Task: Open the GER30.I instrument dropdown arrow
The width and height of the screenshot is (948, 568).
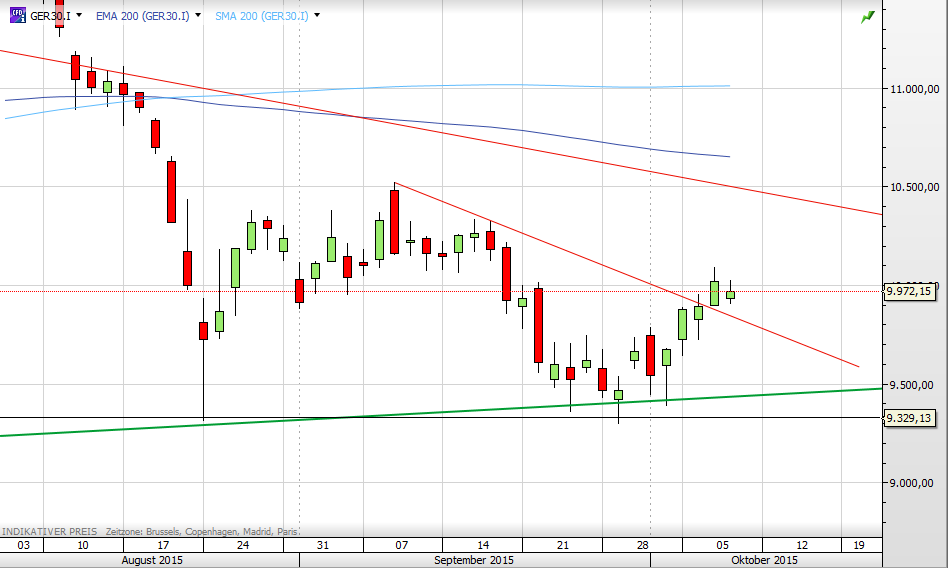Action: pyautogui.click(x=79, y=15)
